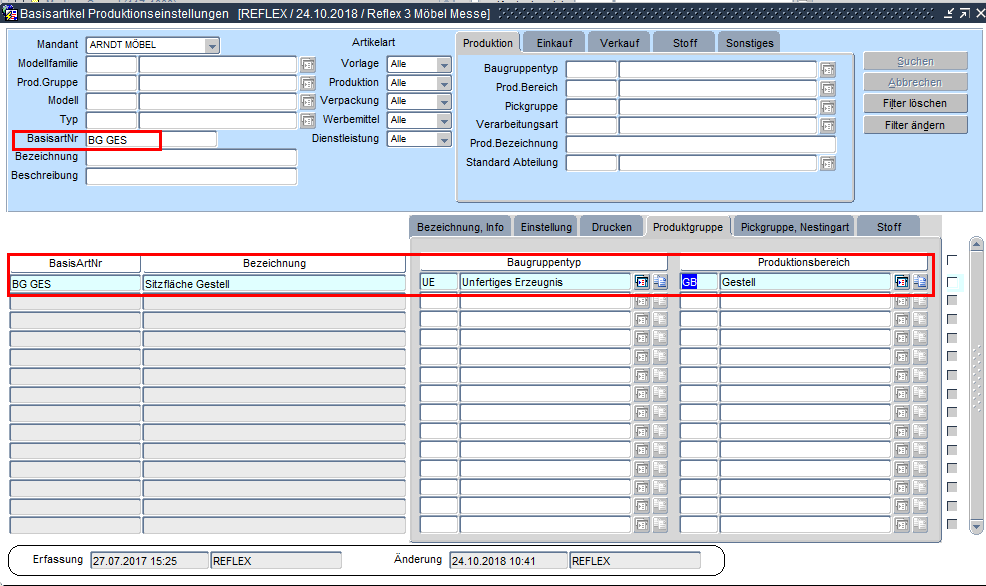Tick the checkbox in the last grid row
The image size is (986, 586).
point(952,524)
